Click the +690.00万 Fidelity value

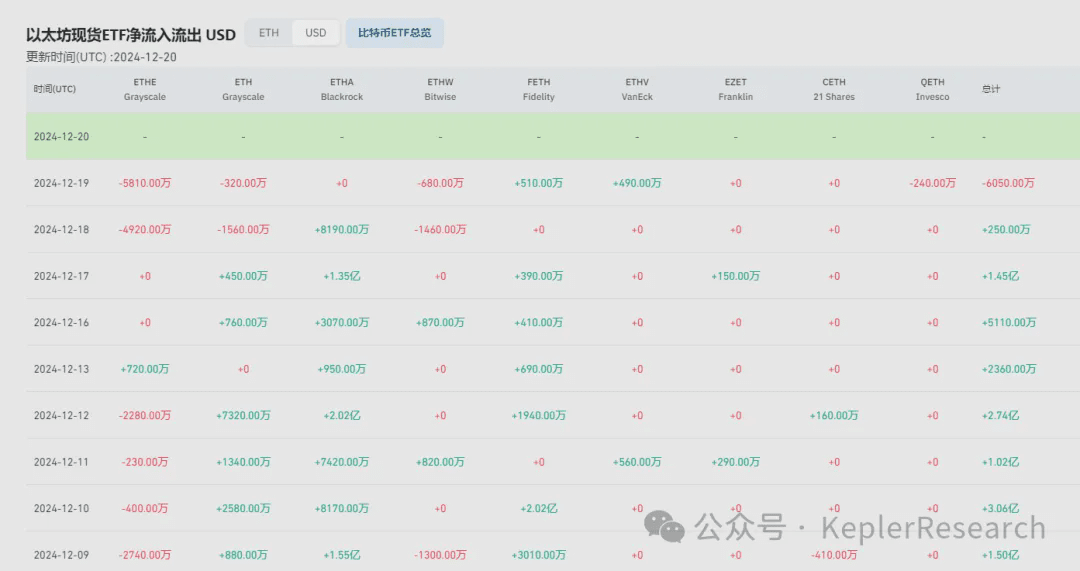pos(539,369)
